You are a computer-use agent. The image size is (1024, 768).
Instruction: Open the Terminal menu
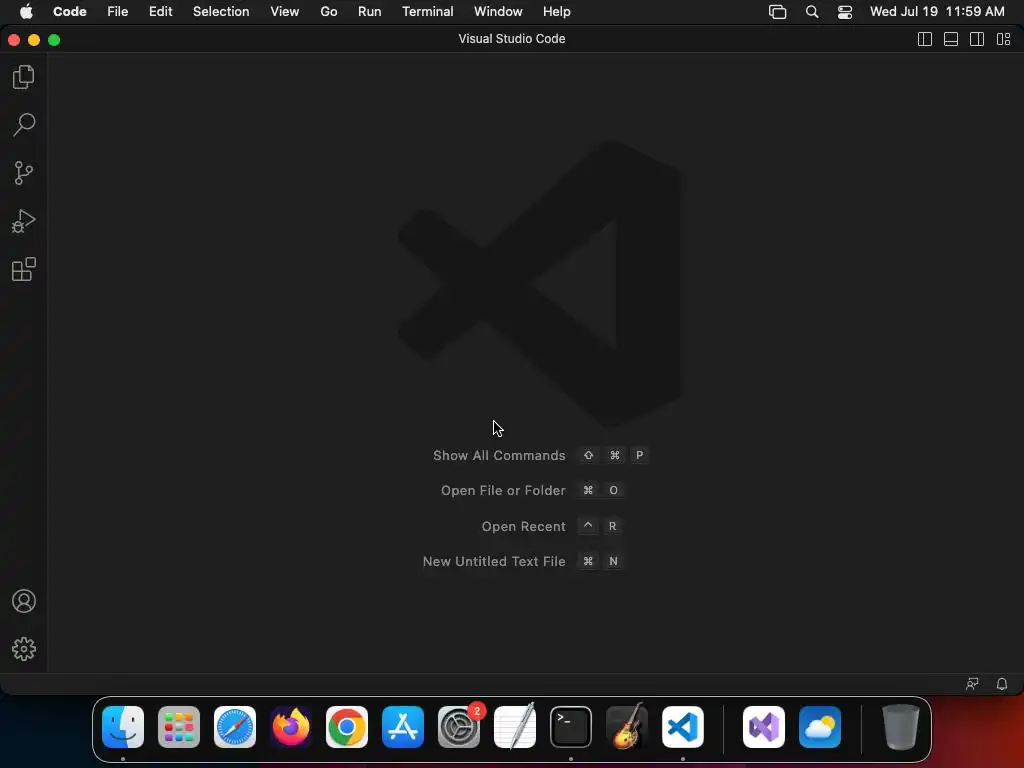coord(428,11)
